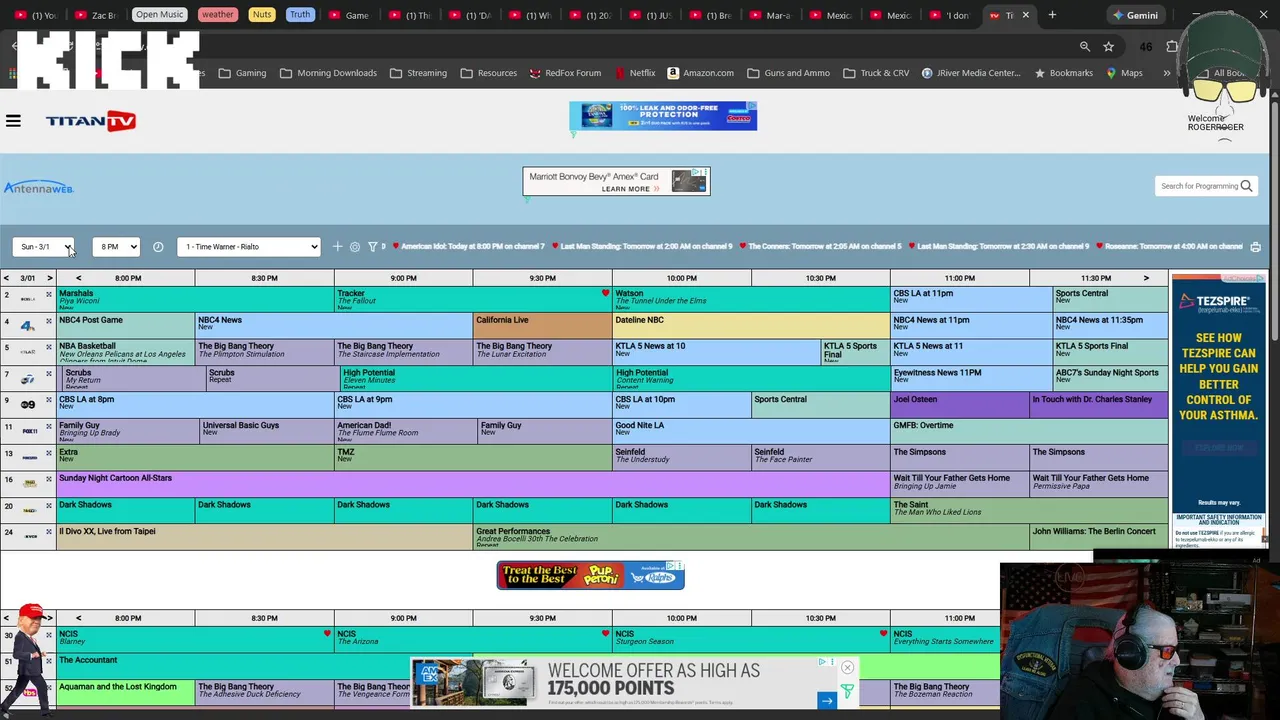Click the later-time arrow after 11:30 PM
The image size is (1280, 720).
tap(1146, 278)
